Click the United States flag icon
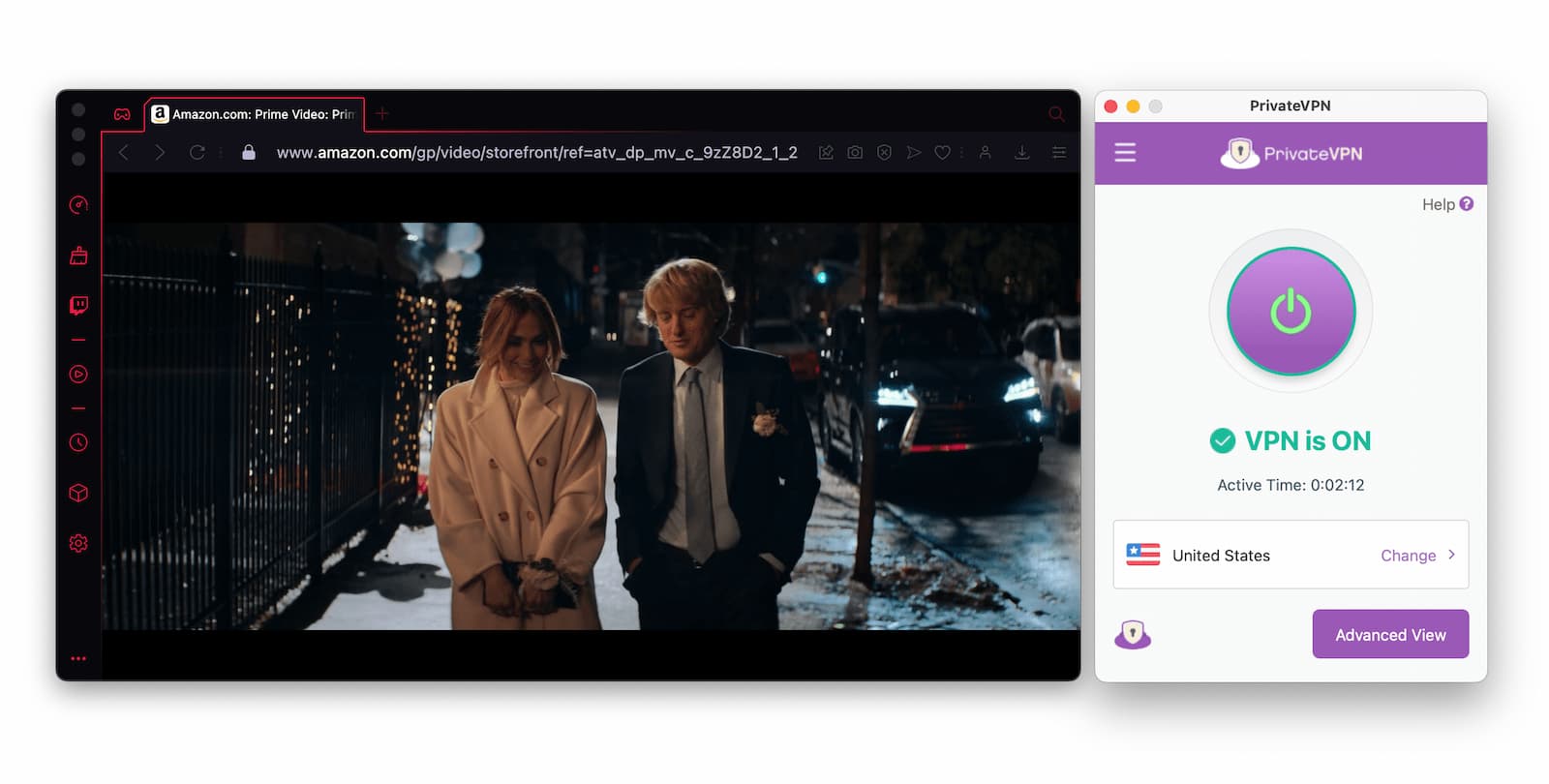 (1142, 555)
